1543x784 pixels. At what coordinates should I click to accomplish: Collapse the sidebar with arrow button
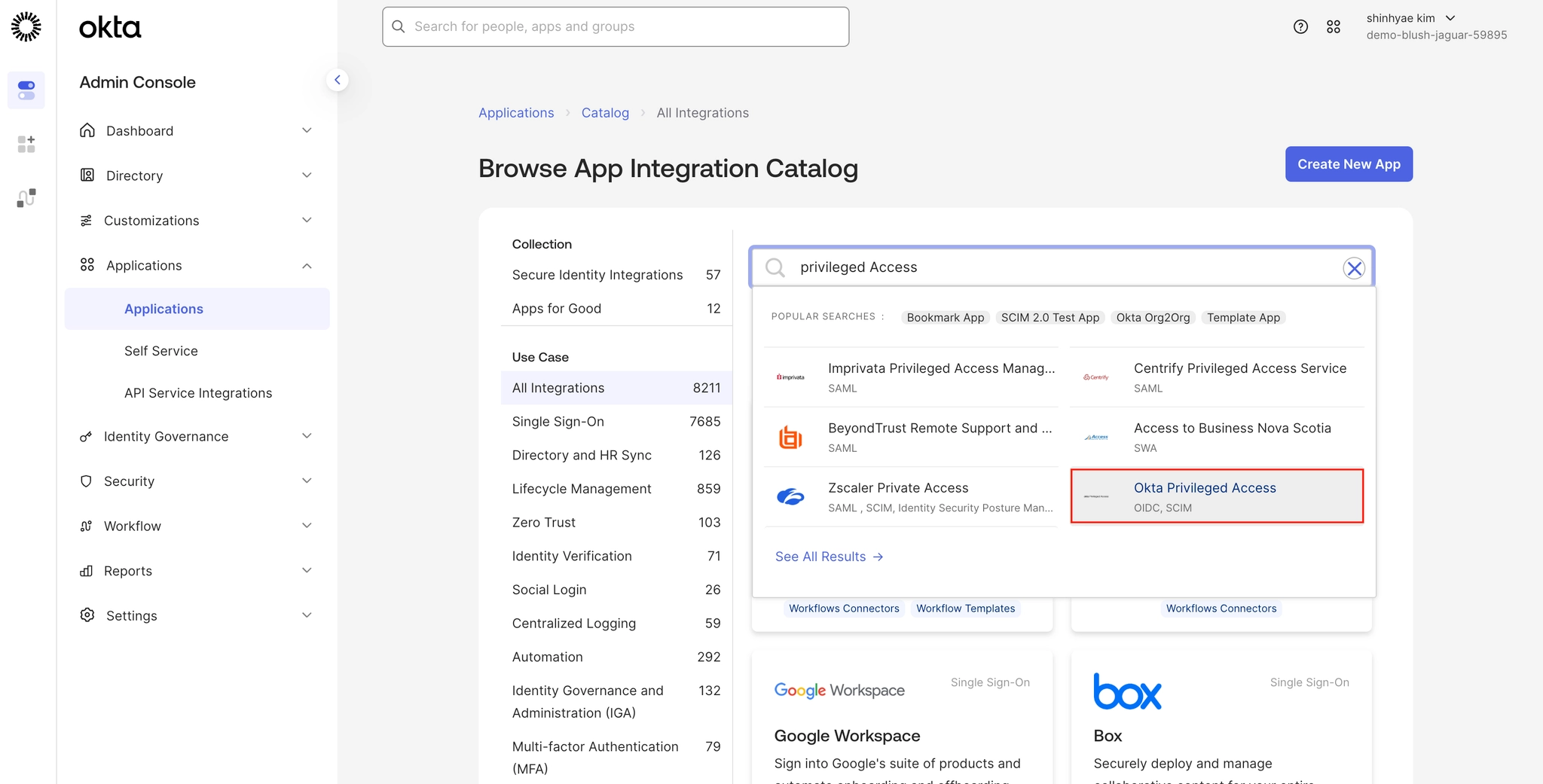tap(337, 80)
